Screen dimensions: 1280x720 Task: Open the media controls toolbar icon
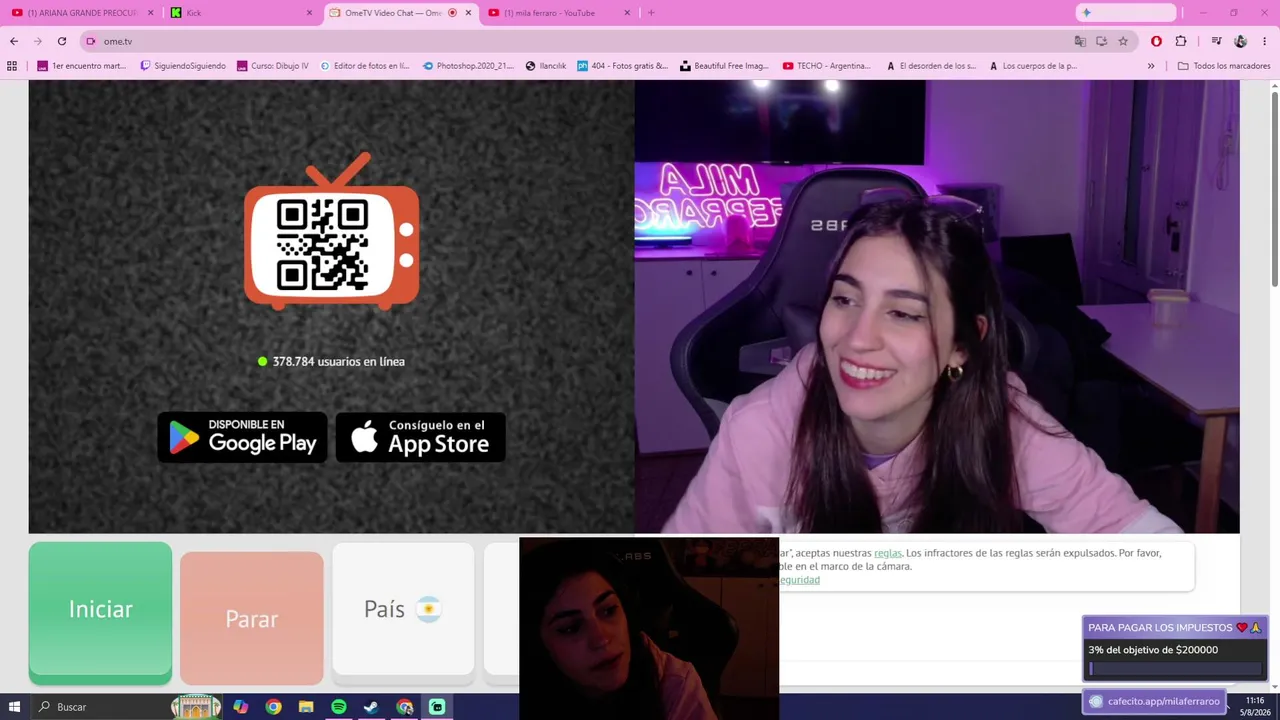pyautogui.click(x=1216, y=41)
